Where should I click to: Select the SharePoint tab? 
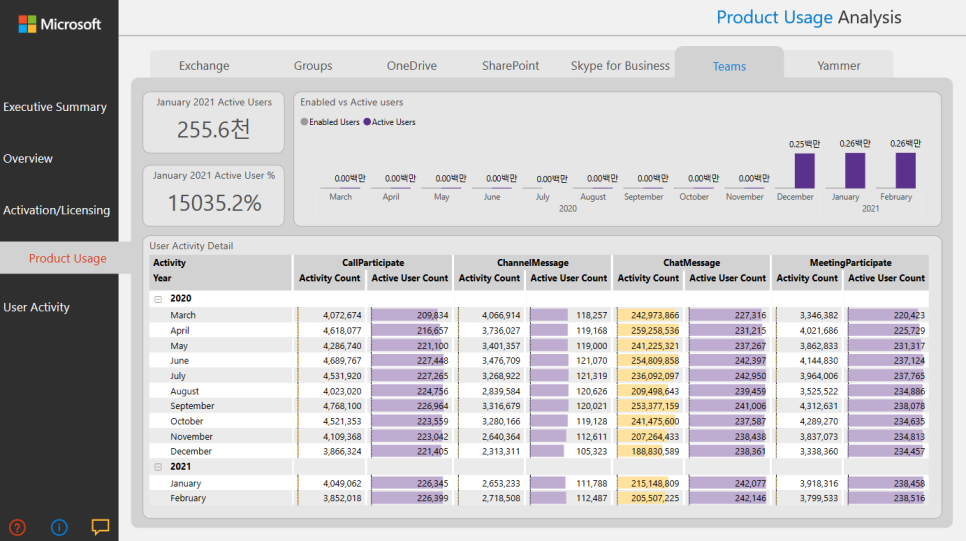coord(510,65)
